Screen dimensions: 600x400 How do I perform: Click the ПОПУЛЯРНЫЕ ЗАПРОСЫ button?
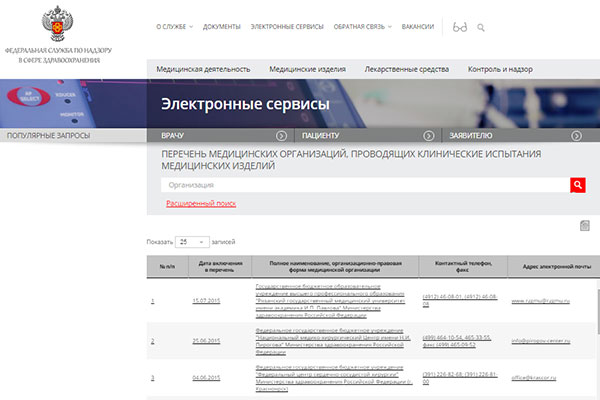click(x=48, y=135)
